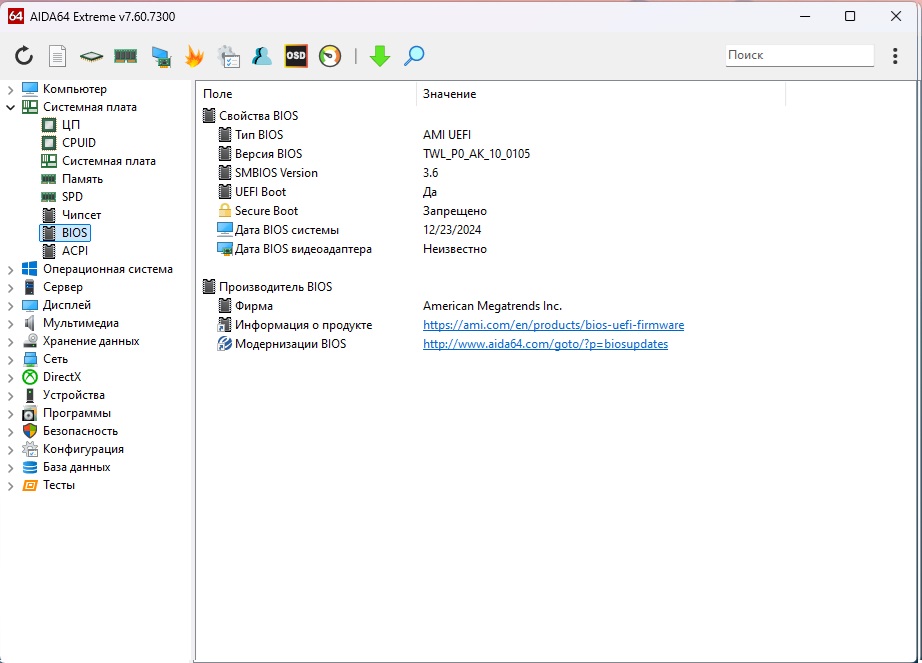This screenshot has width=922, height=663.
Task: Open the memory module toolbar icon
Action: click(x=125, y=56)
